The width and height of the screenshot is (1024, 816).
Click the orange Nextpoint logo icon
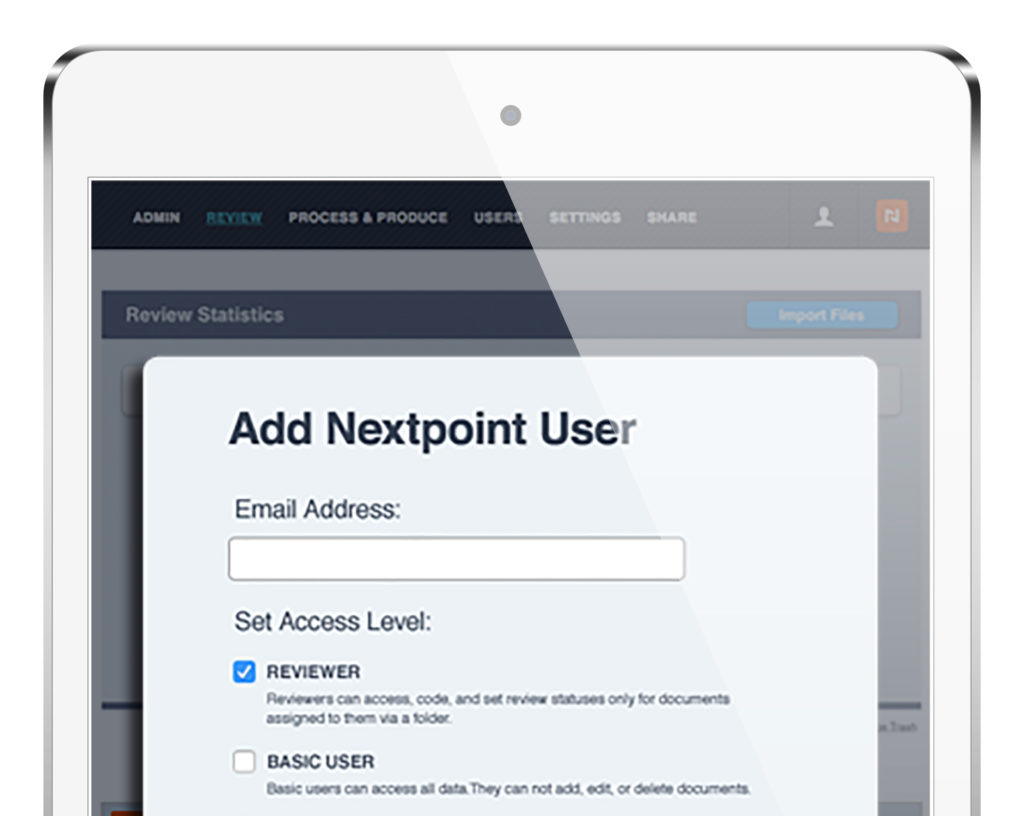pos(890,217)
